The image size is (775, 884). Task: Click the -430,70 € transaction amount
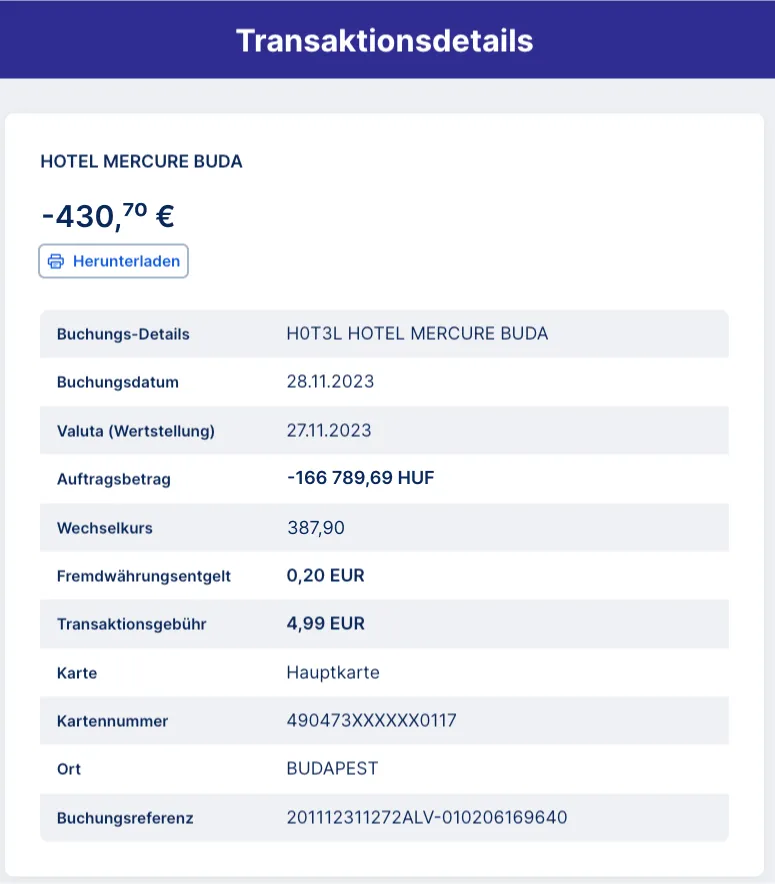pos(108,215)
